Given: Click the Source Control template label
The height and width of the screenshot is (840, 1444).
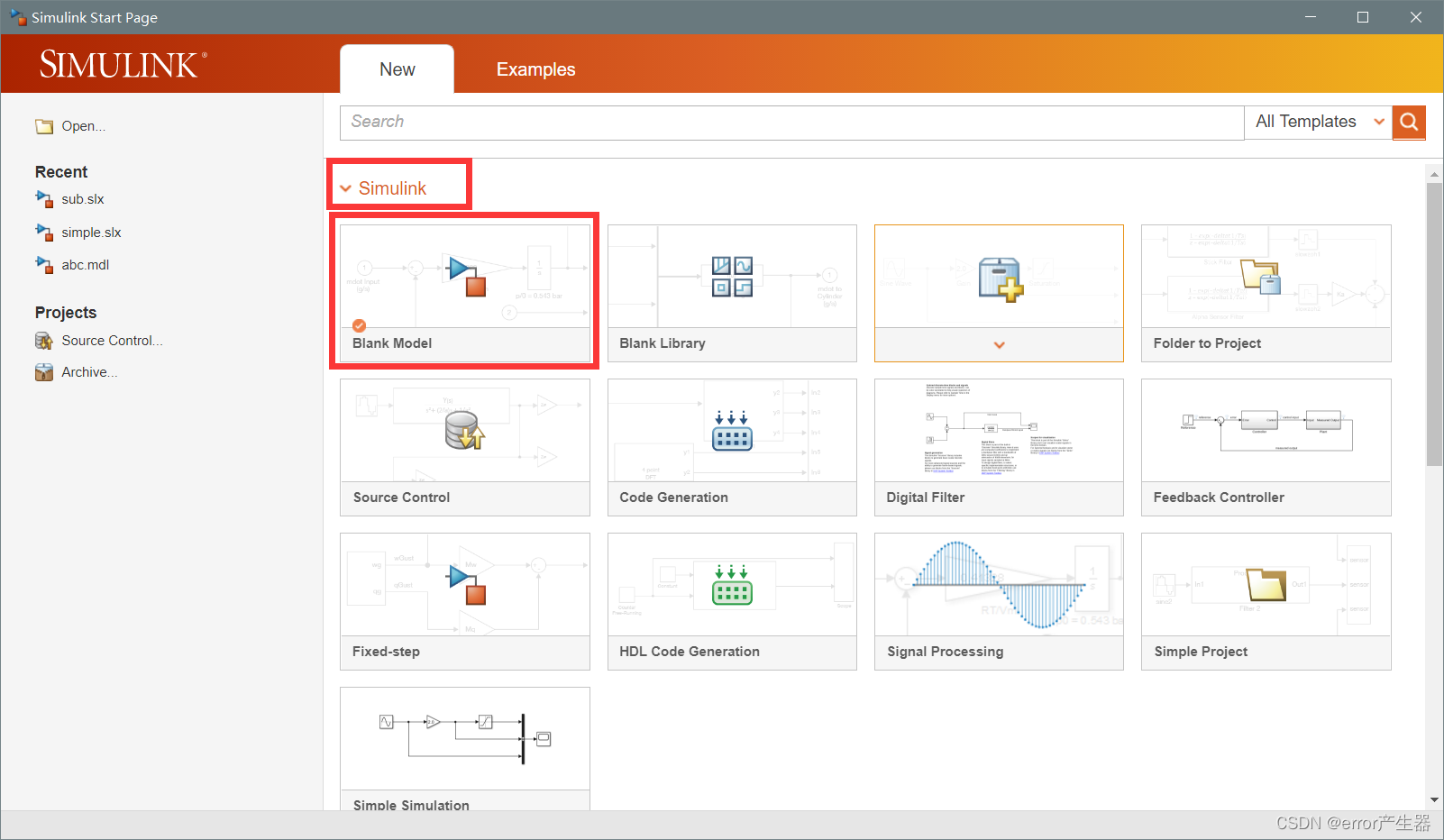Looking at the screenshot, I should pos(401,498).
